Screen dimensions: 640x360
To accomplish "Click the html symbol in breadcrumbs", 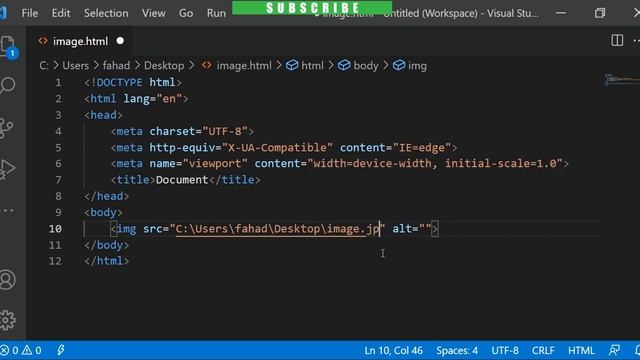I will 305,65.
